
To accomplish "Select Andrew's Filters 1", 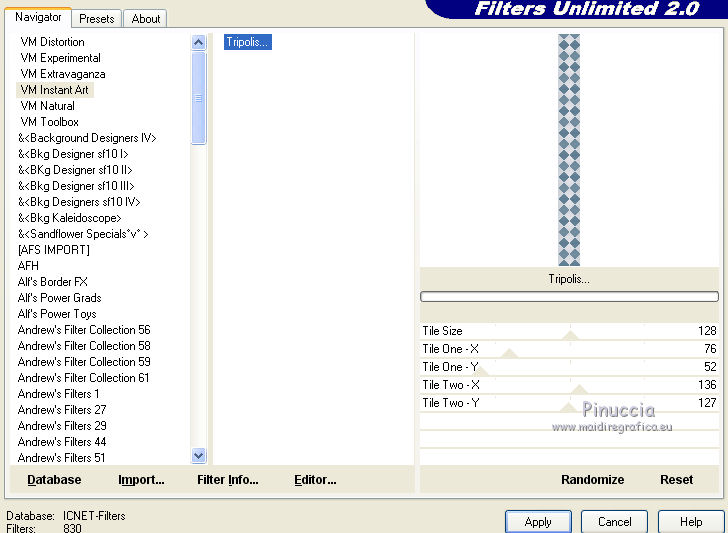I will pos(58,394).
